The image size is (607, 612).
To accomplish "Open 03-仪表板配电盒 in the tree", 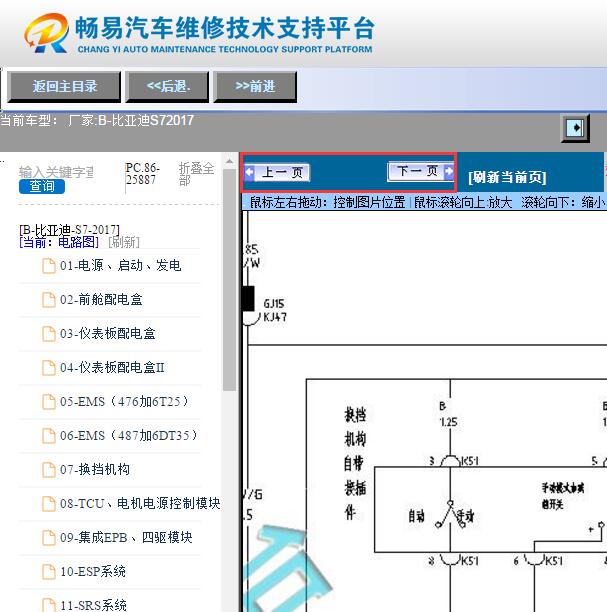I will pyautogui.click(x=108, y=333).
